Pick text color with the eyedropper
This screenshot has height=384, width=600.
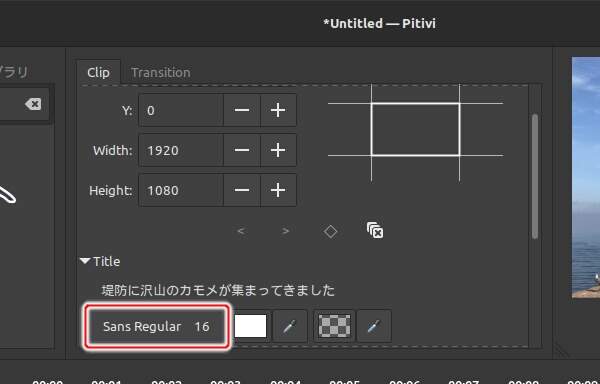coord(290,326)
